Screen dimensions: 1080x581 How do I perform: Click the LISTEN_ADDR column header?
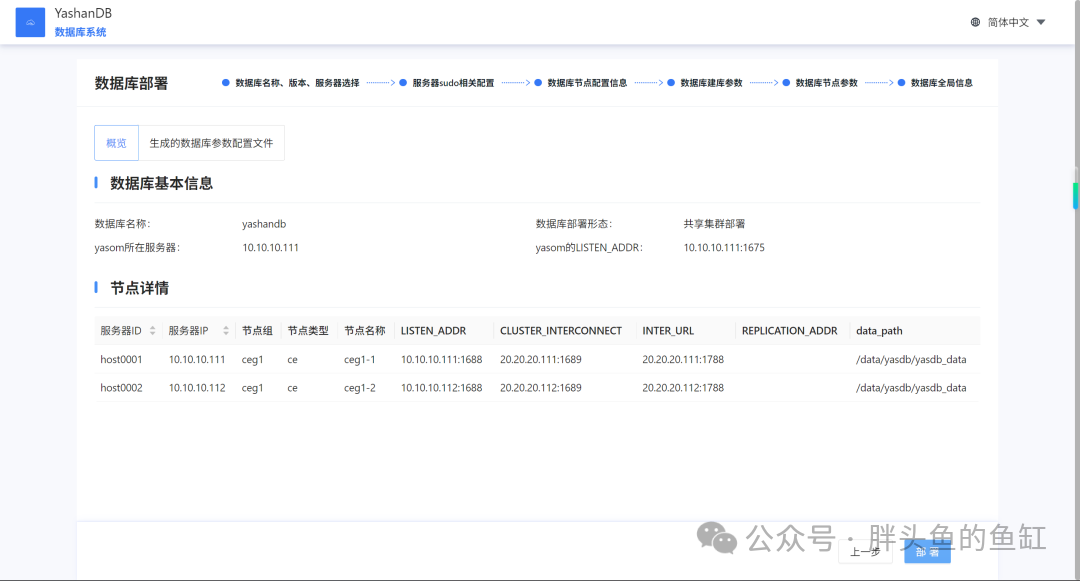(x=433, y=330)
